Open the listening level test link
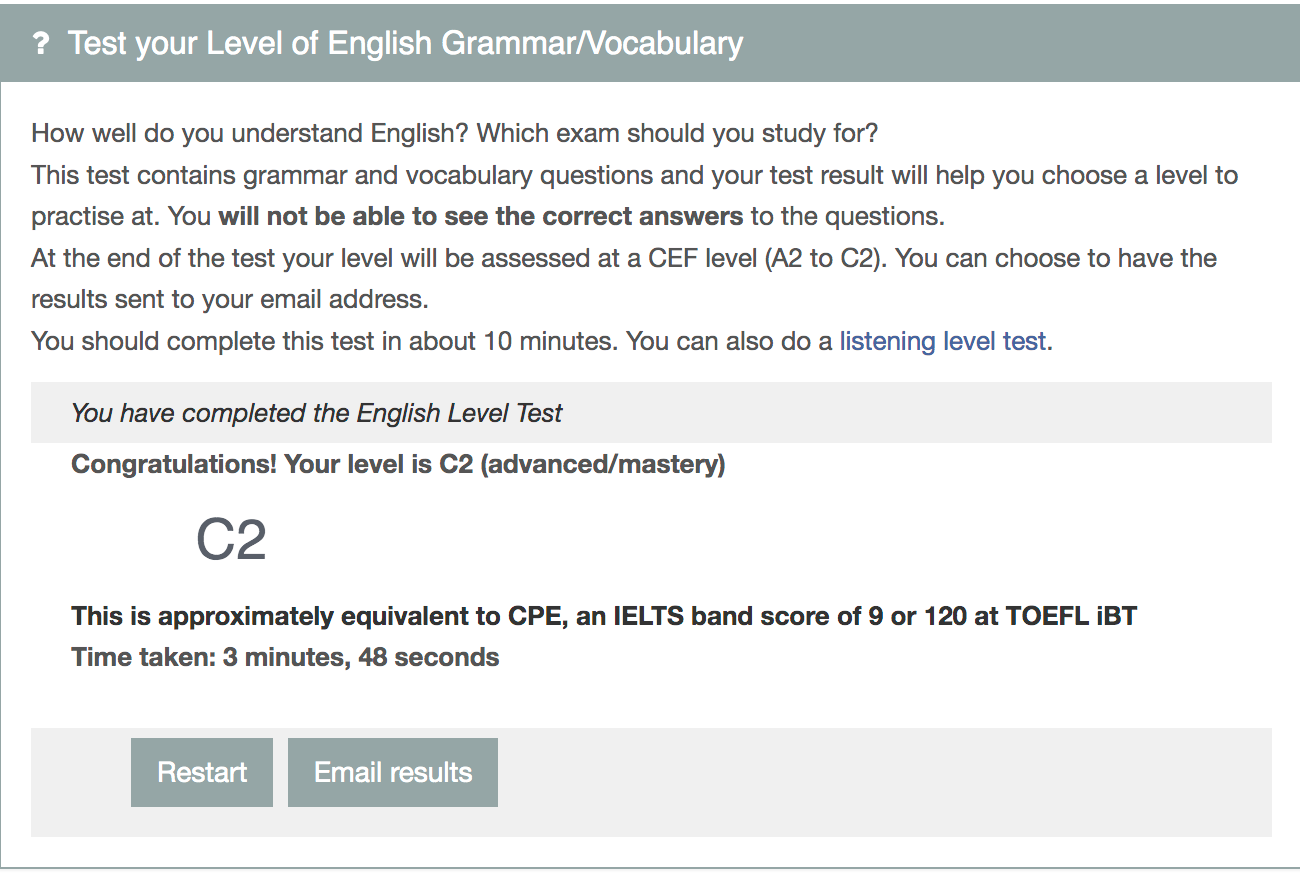Image resolution: width=1300 pixels, height=874 pixels. point(942,341)
